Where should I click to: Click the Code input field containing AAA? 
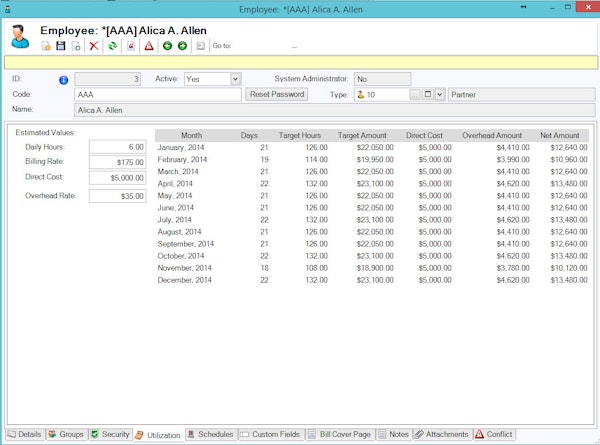pyautogui.click(x=158, y=95)
